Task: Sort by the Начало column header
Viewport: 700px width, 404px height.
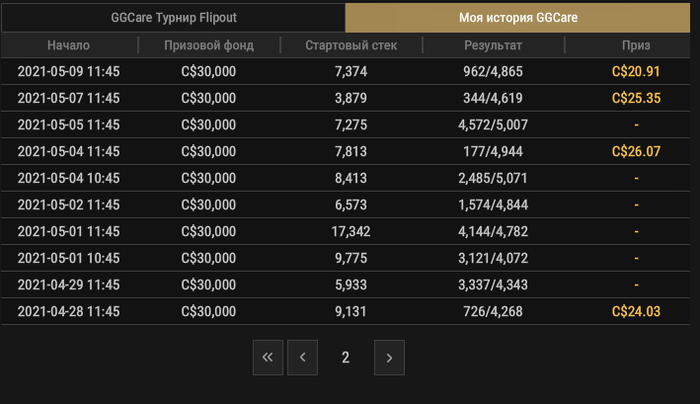Action: [69, 45]
